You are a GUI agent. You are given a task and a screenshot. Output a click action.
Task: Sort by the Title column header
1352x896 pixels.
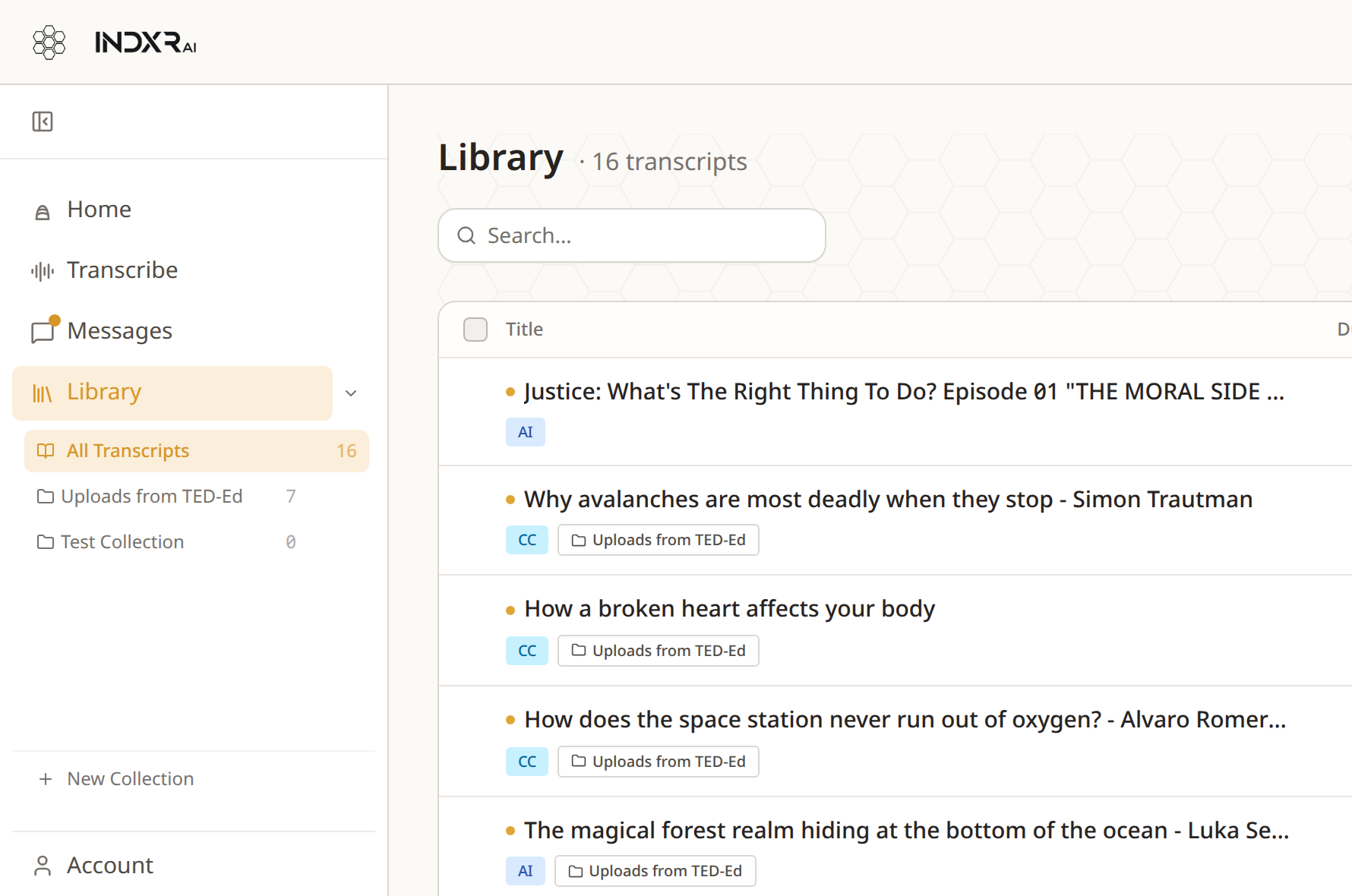point(524,330)
